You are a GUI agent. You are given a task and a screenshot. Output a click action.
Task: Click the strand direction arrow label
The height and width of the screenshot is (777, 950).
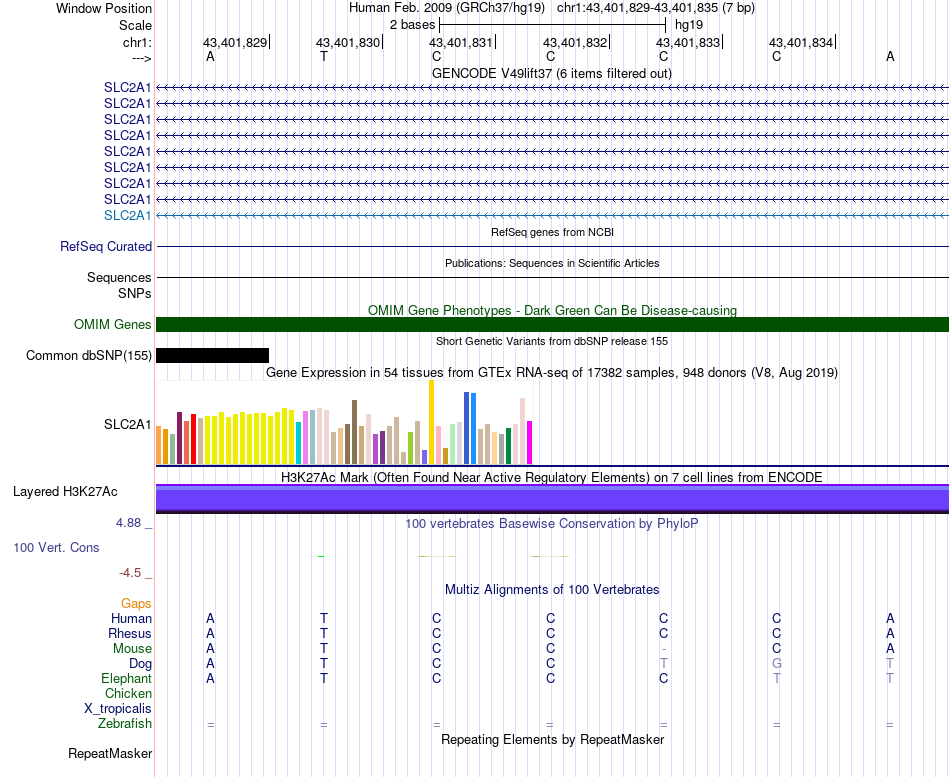point(141,58)
